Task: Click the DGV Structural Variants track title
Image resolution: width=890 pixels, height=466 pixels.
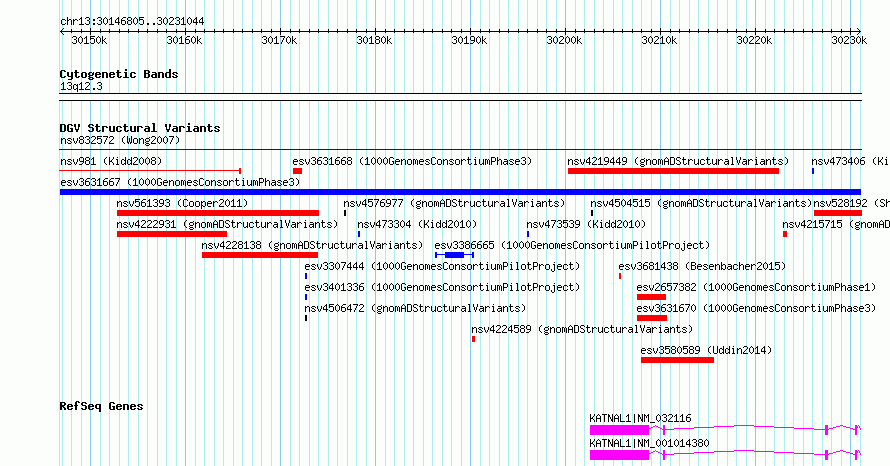Action: pyautogui.click(x=140, y=128)
